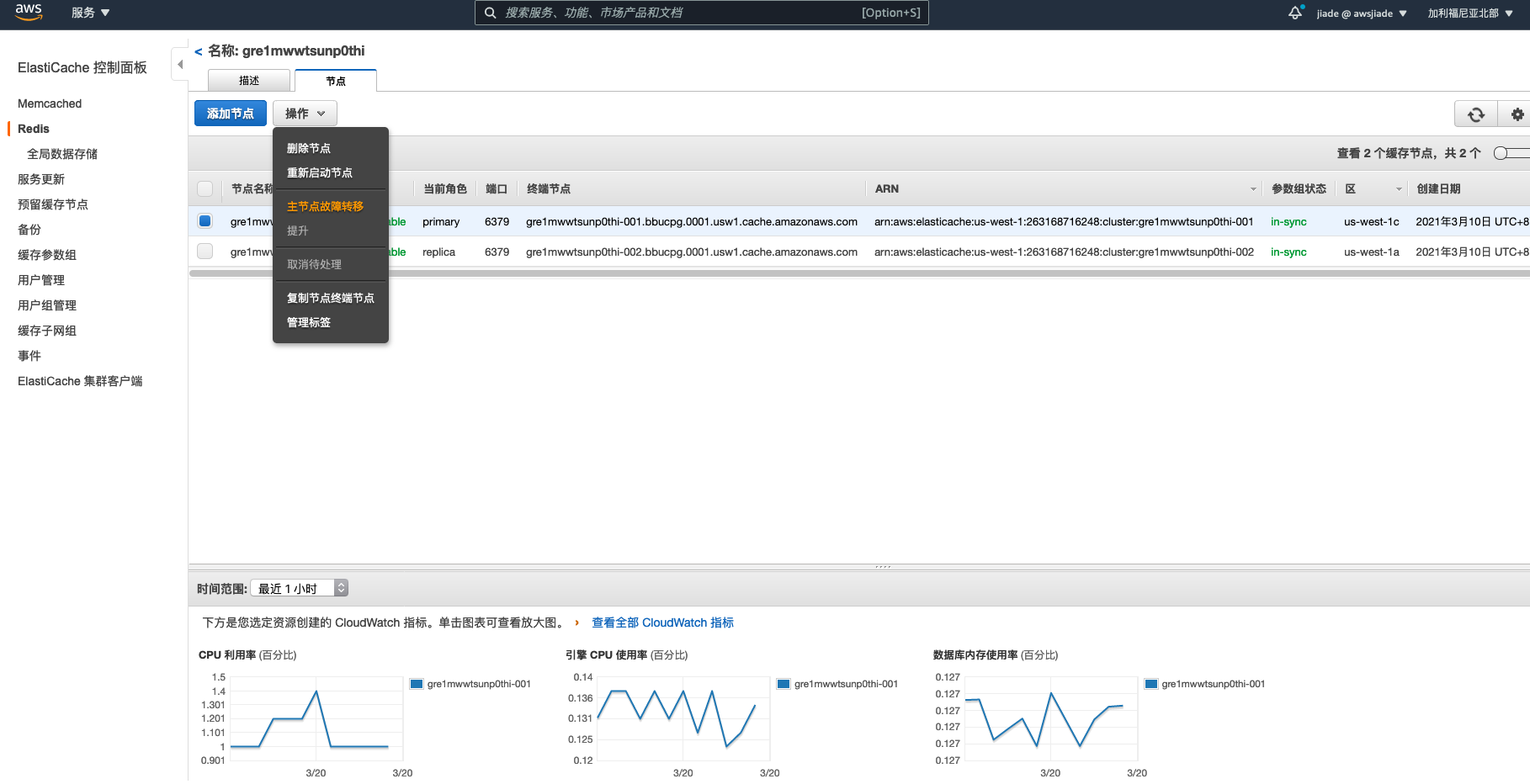The height and width of the screenshot is (784, 1530).
Task: Open the 服务 menu in the top bar
Action: (x=90, y=13)
